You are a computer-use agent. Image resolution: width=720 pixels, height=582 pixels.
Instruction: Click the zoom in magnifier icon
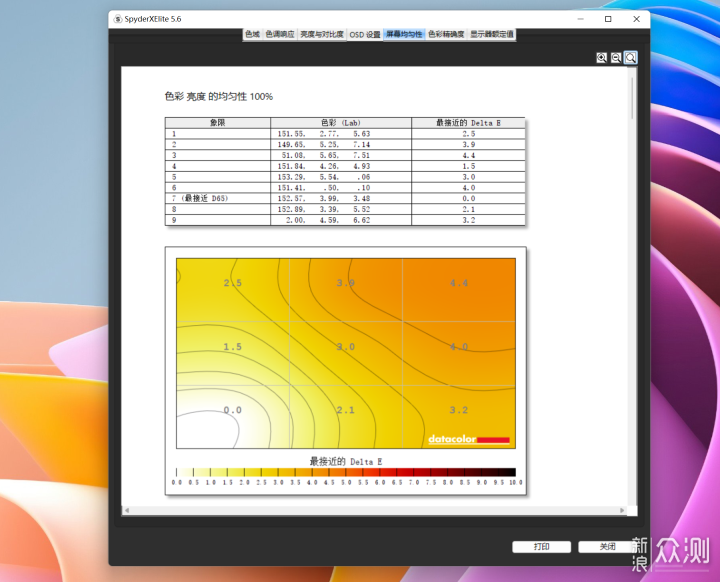[x=602, y=57]
